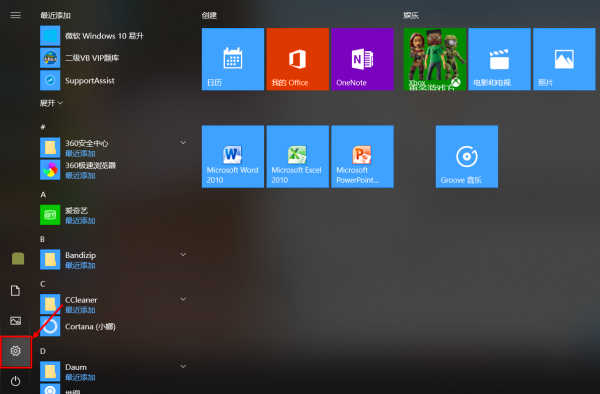600x394 pixels.
Task: Open the CCleaner folder icon
Action: pyautogui.click(x=50, y=304)
